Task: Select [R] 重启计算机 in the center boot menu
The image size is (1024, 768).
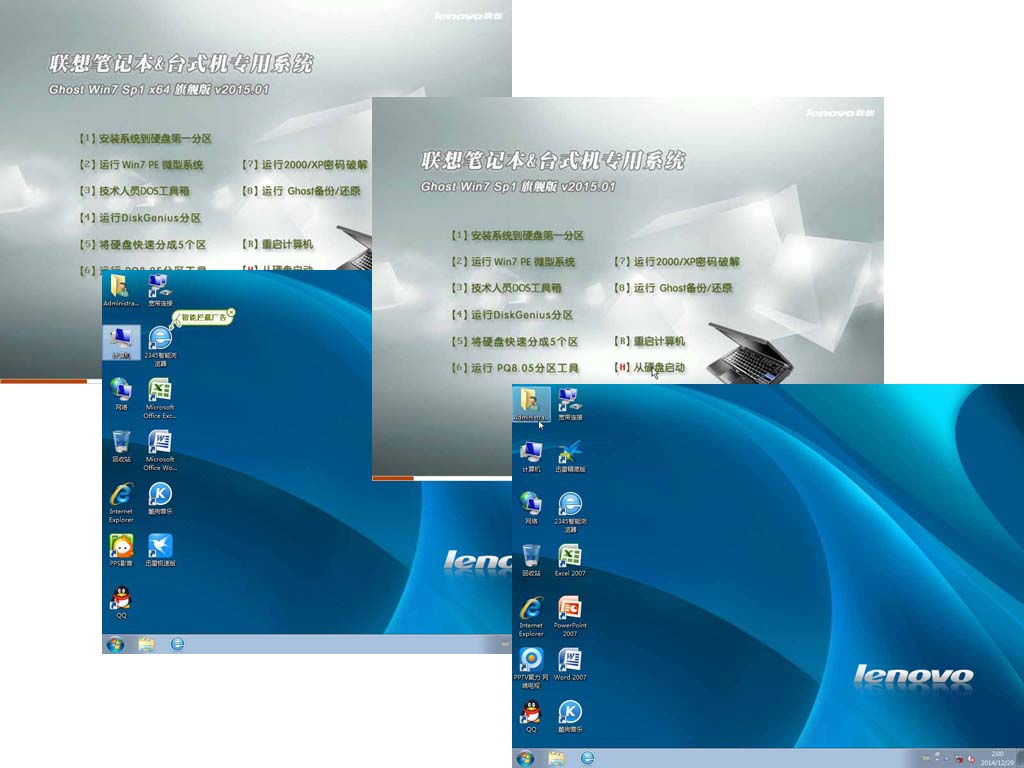Action: 649,341
